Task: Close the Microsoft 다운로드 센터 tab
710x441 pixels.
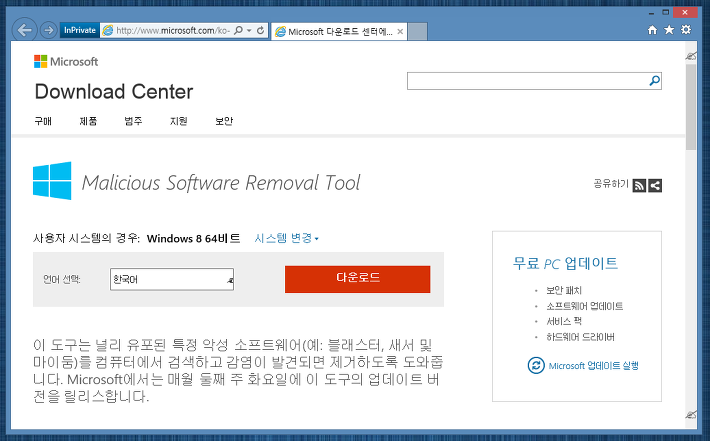Action: tap(400, 32)
